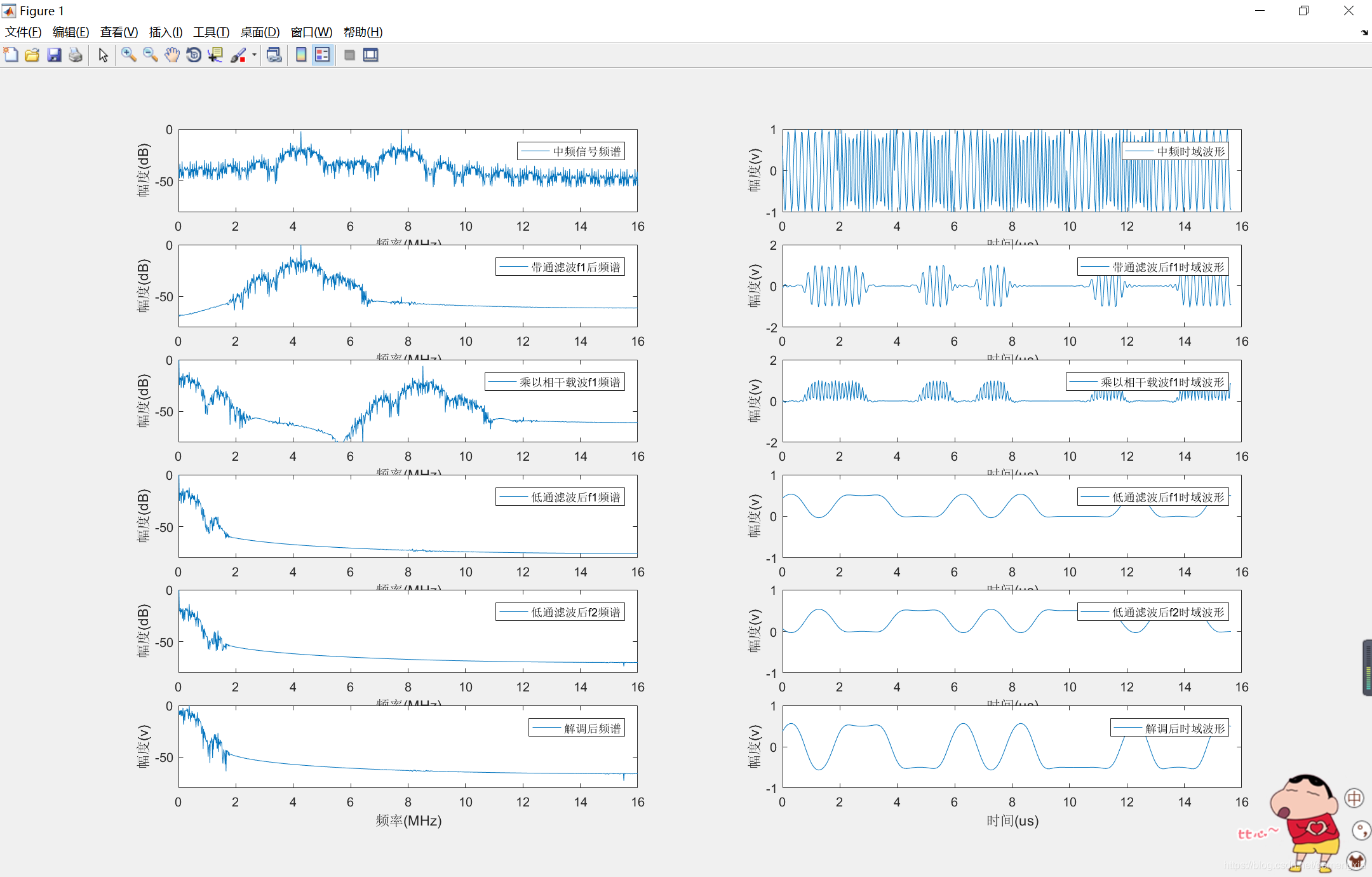The height and width of the screenshot is (877, 1372).
Task: Expand the Brush tool color dropdown arrow
Action: [x=254, y=55]
